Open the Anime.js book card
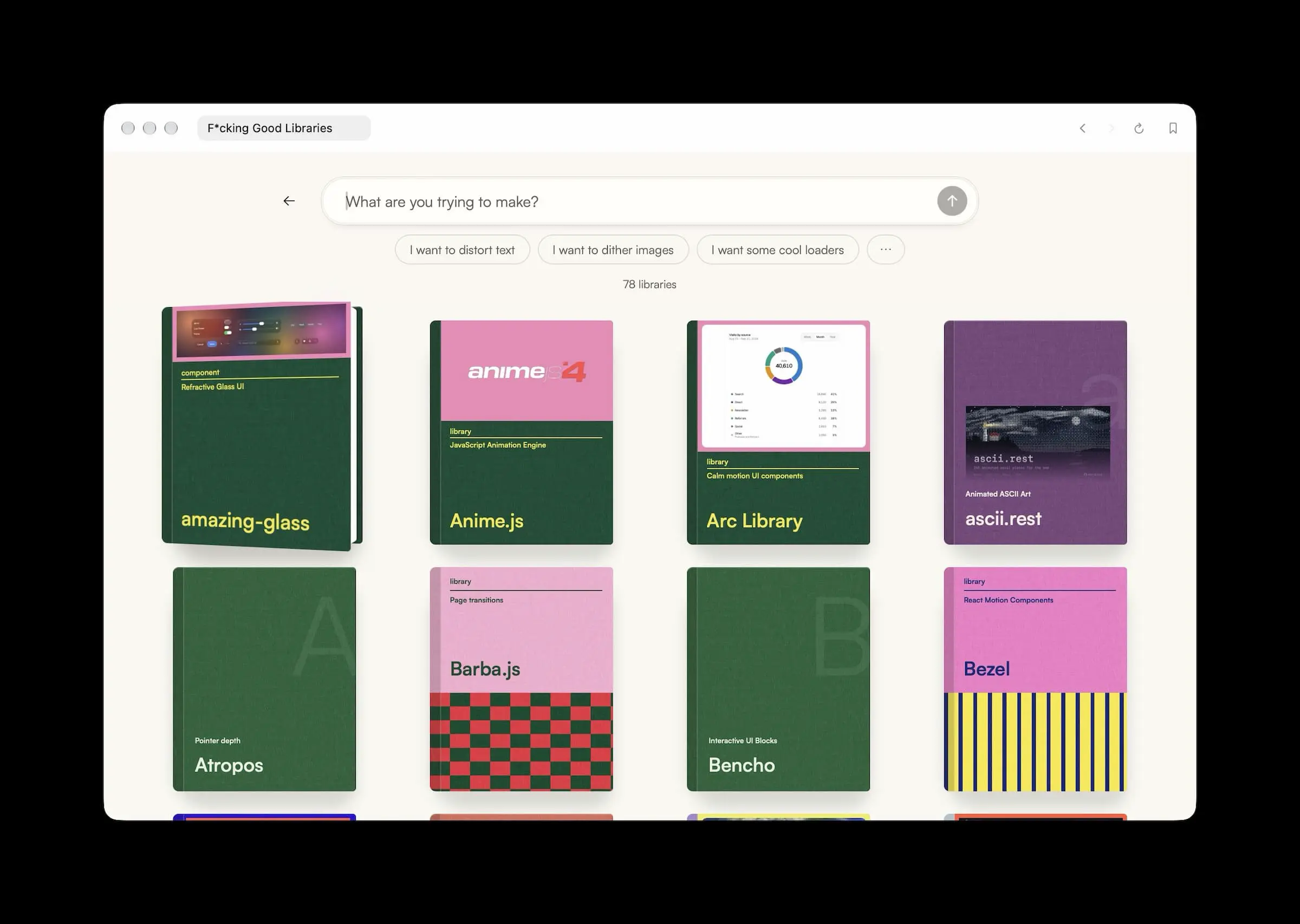 pos(521,432)
